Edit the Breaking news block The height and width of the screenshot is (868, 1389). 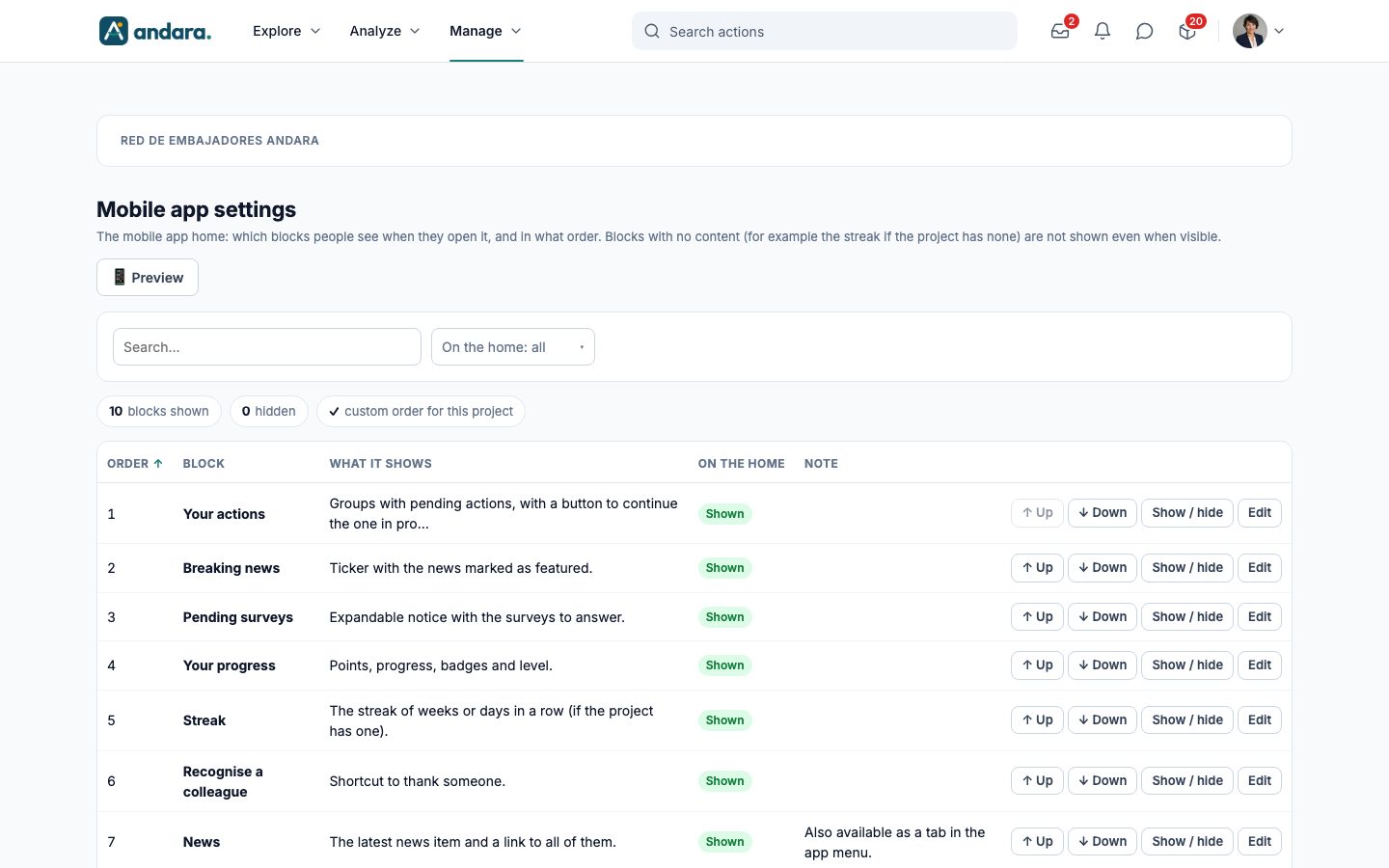point(1260,568)
